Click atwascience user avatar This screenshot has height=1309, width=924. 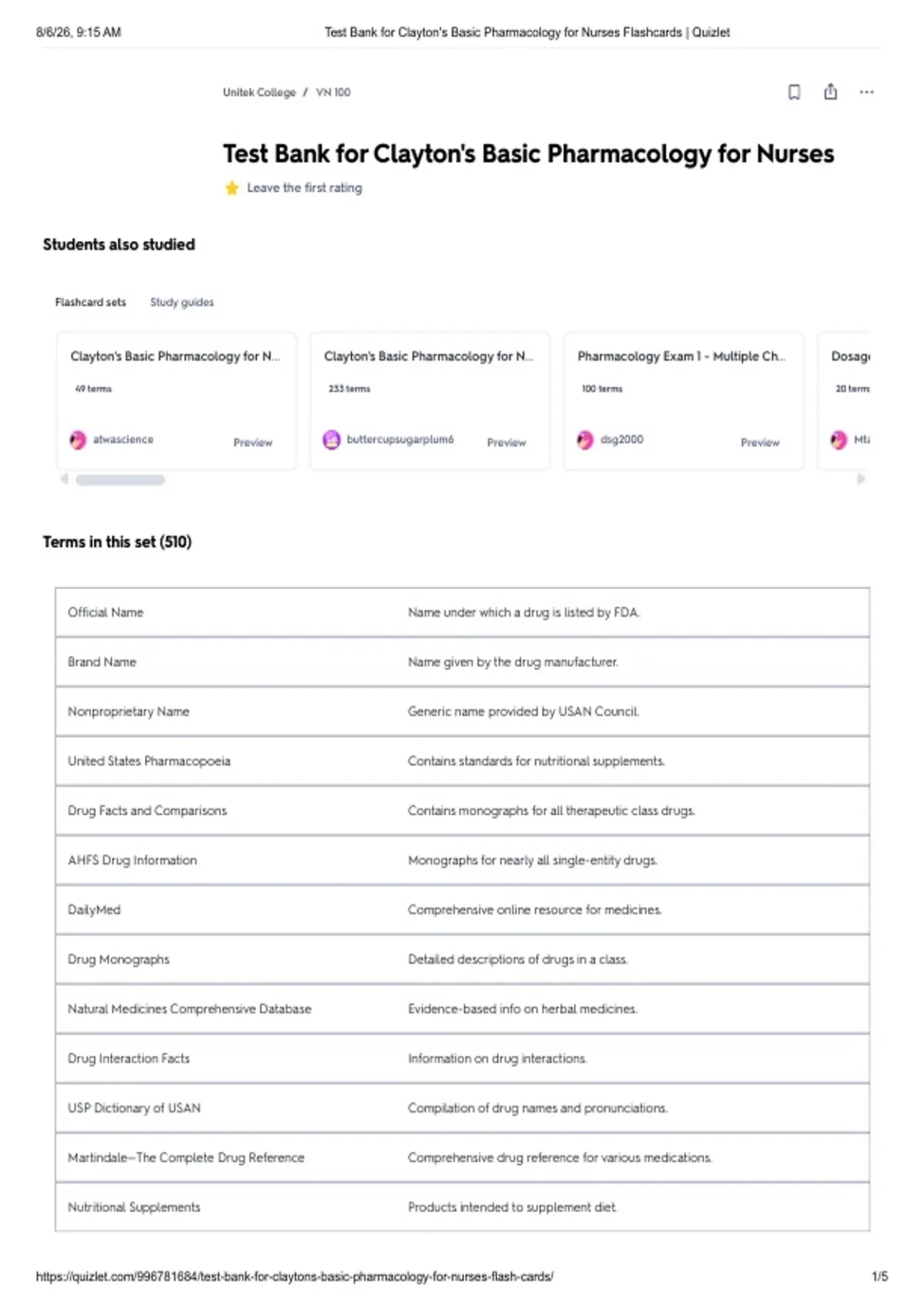78,440
